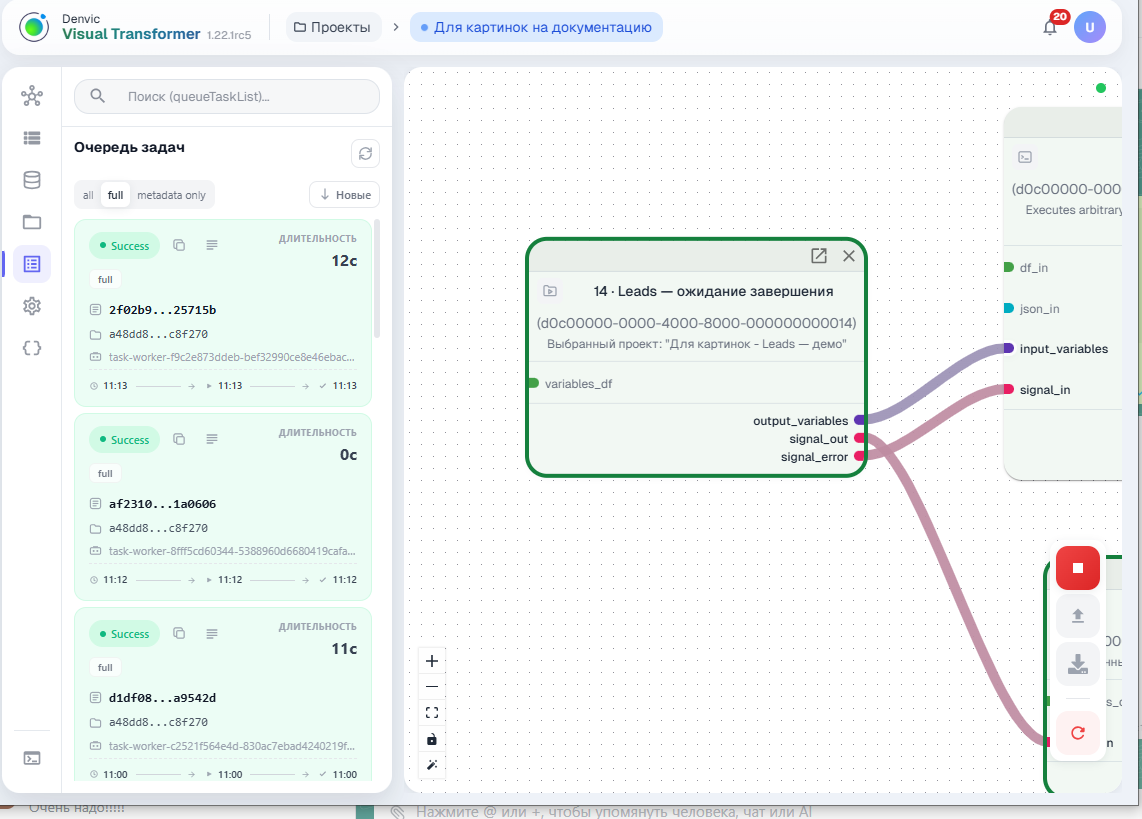1142x819 pixels.
Task: Click the Denvic Visual Transformer logo
Action: coord(34,28)
